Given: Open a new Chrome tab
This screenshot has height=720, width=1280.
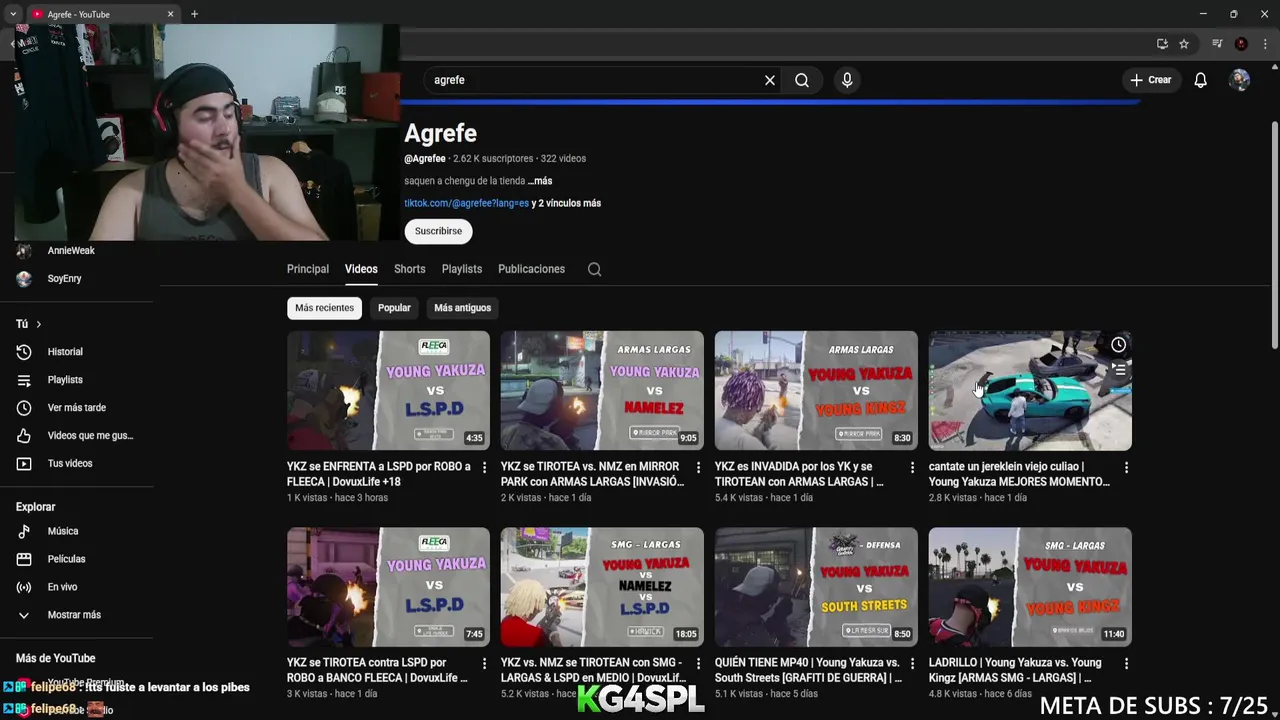Looking at the screenshot, I should (x=194, y=14).
